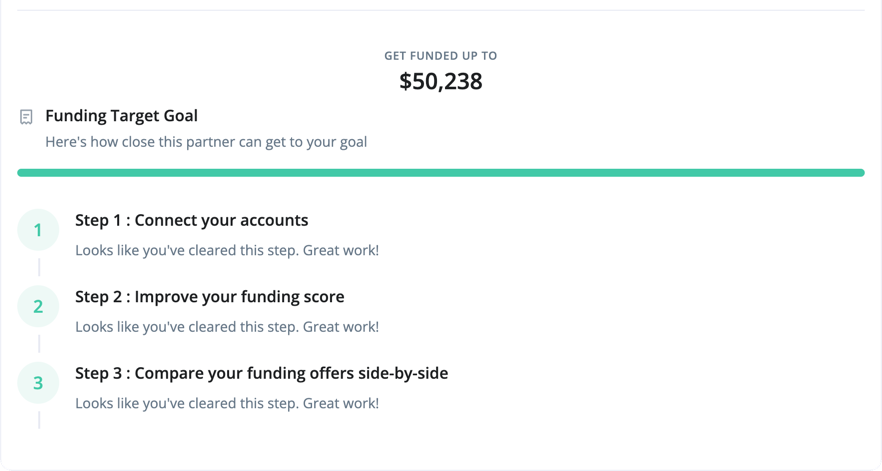Click the left end of the progress bar
The image size is (882, 471).
(22, 173)
